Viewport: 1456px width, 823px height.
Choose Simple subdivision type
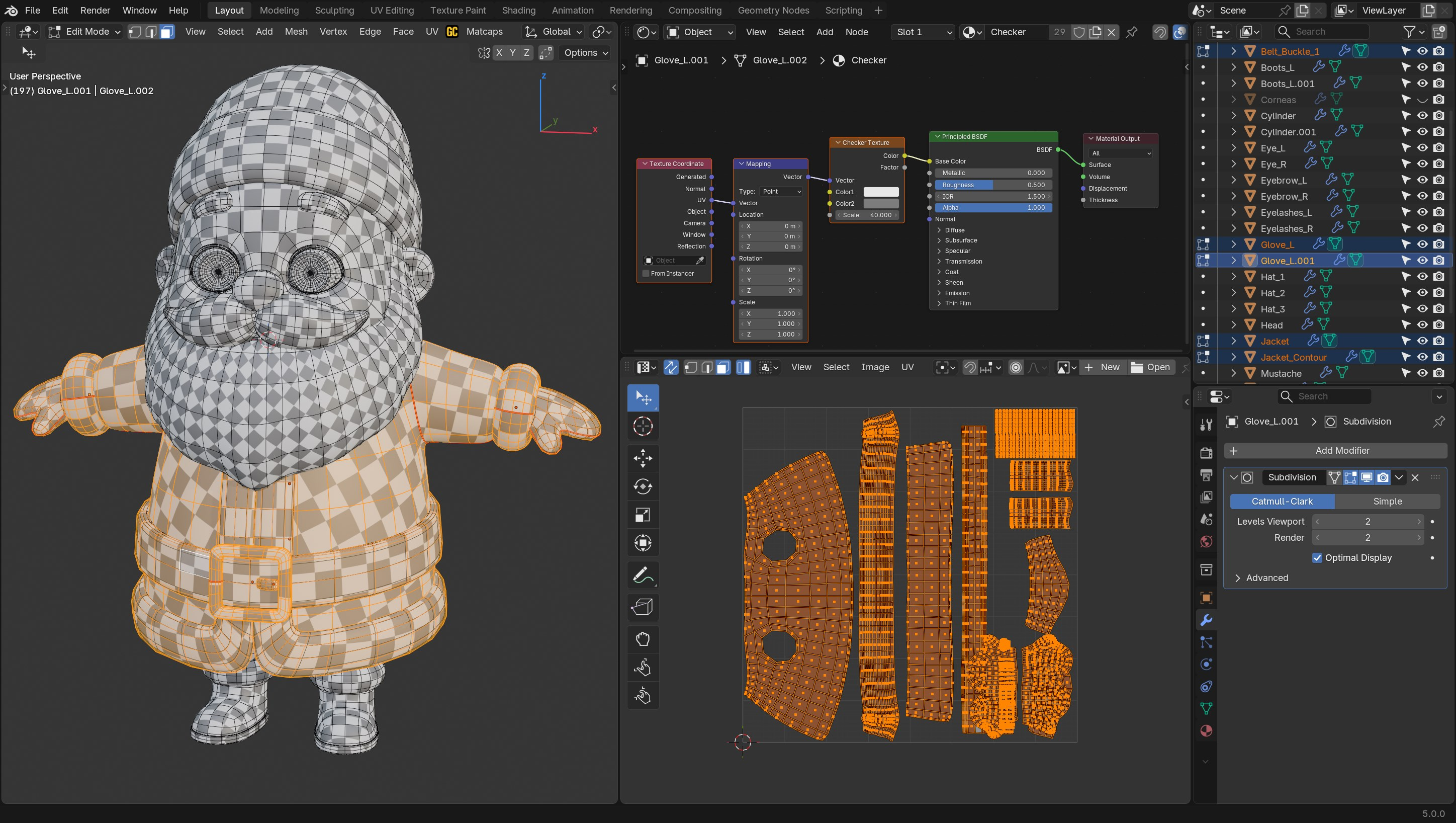[x=1387, y=501]
